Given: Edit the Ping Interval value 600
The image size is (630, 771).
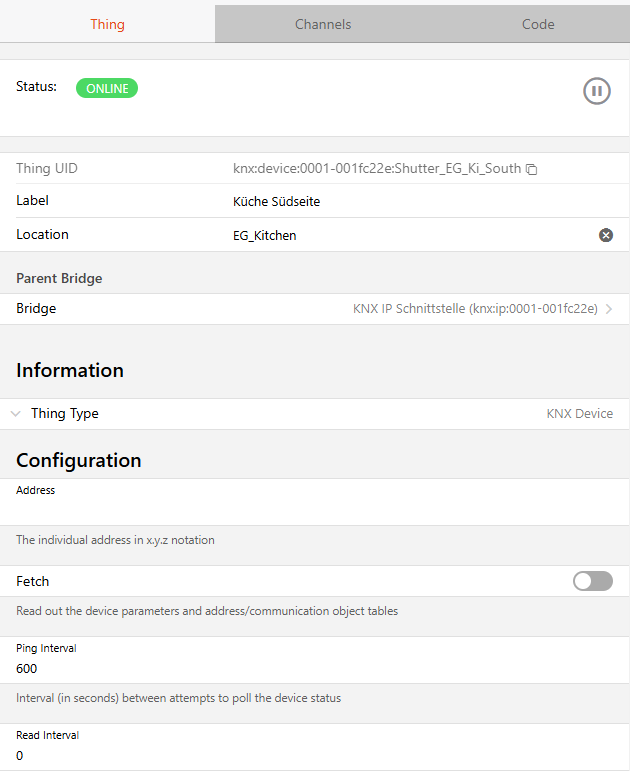Looking at the screenshot, I should [315, 669].
